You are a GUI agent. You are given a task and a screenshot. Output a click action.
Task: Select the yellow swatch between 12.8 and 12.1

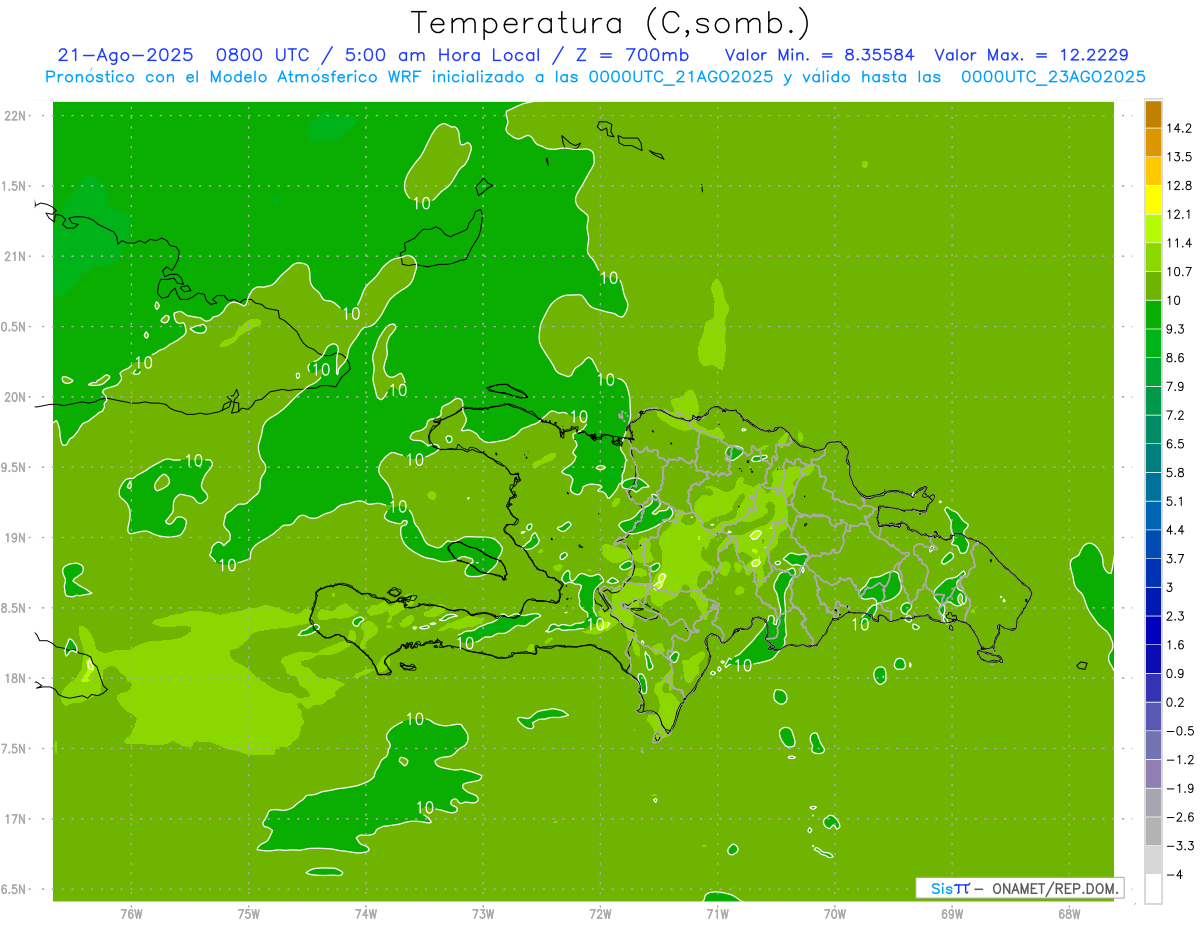(1153, 200)
